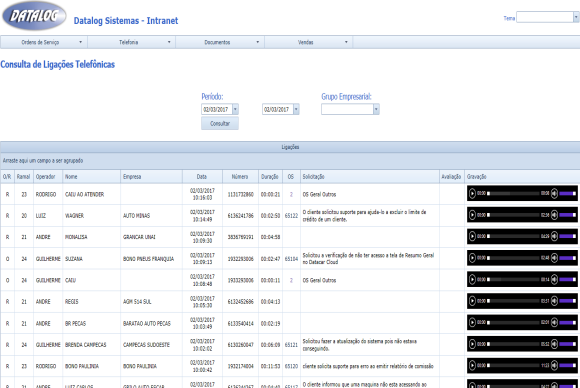
Task: Select the cell with OS number 65120
Action: (291, 366)
